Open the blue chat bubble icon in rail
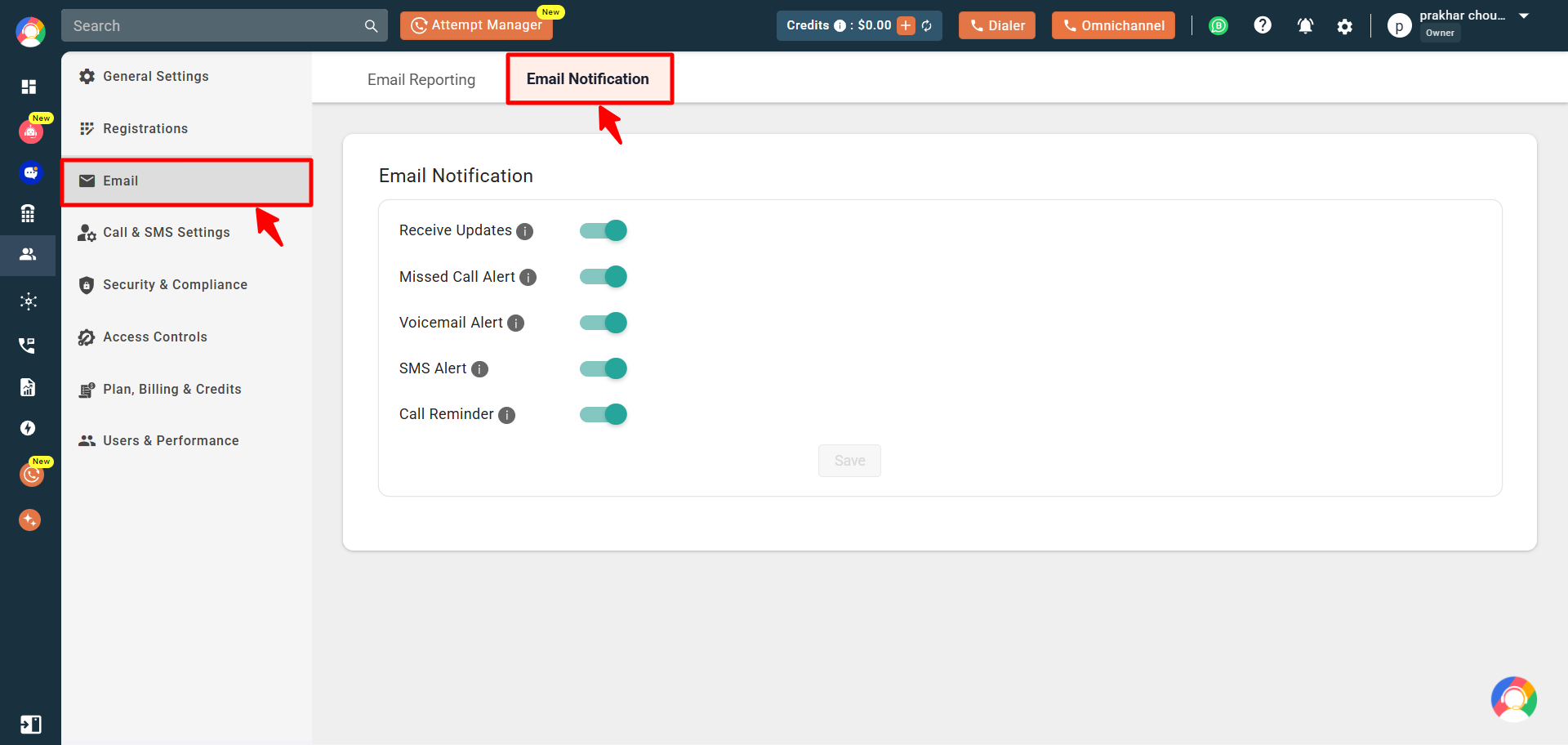 [x=30, y=172]
